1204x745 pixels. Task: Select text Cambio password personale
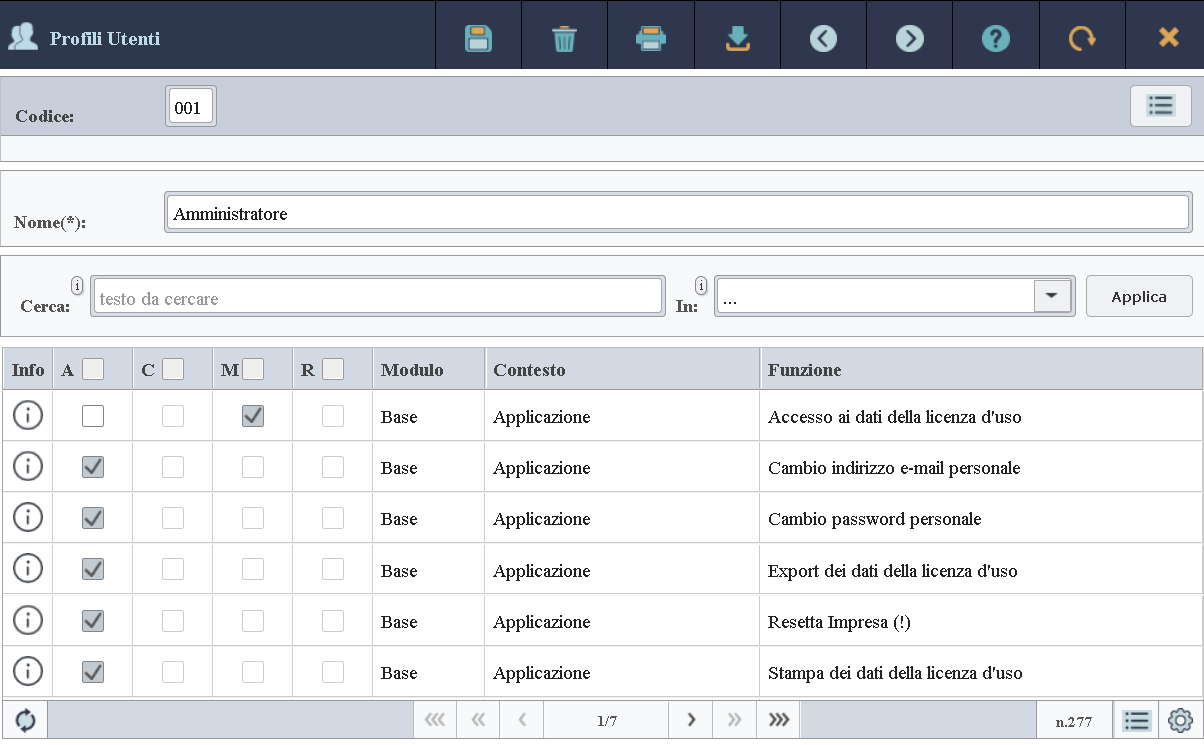click(874, 519)
